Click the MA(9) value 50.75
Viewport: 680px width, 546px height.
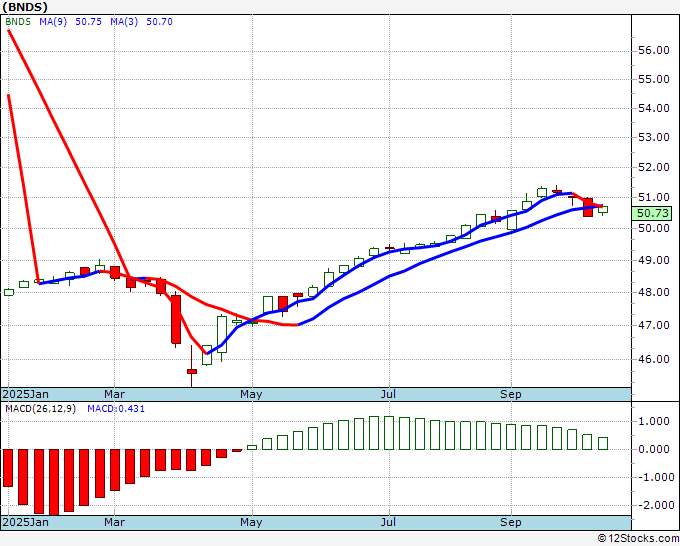(x=88, y=22)
